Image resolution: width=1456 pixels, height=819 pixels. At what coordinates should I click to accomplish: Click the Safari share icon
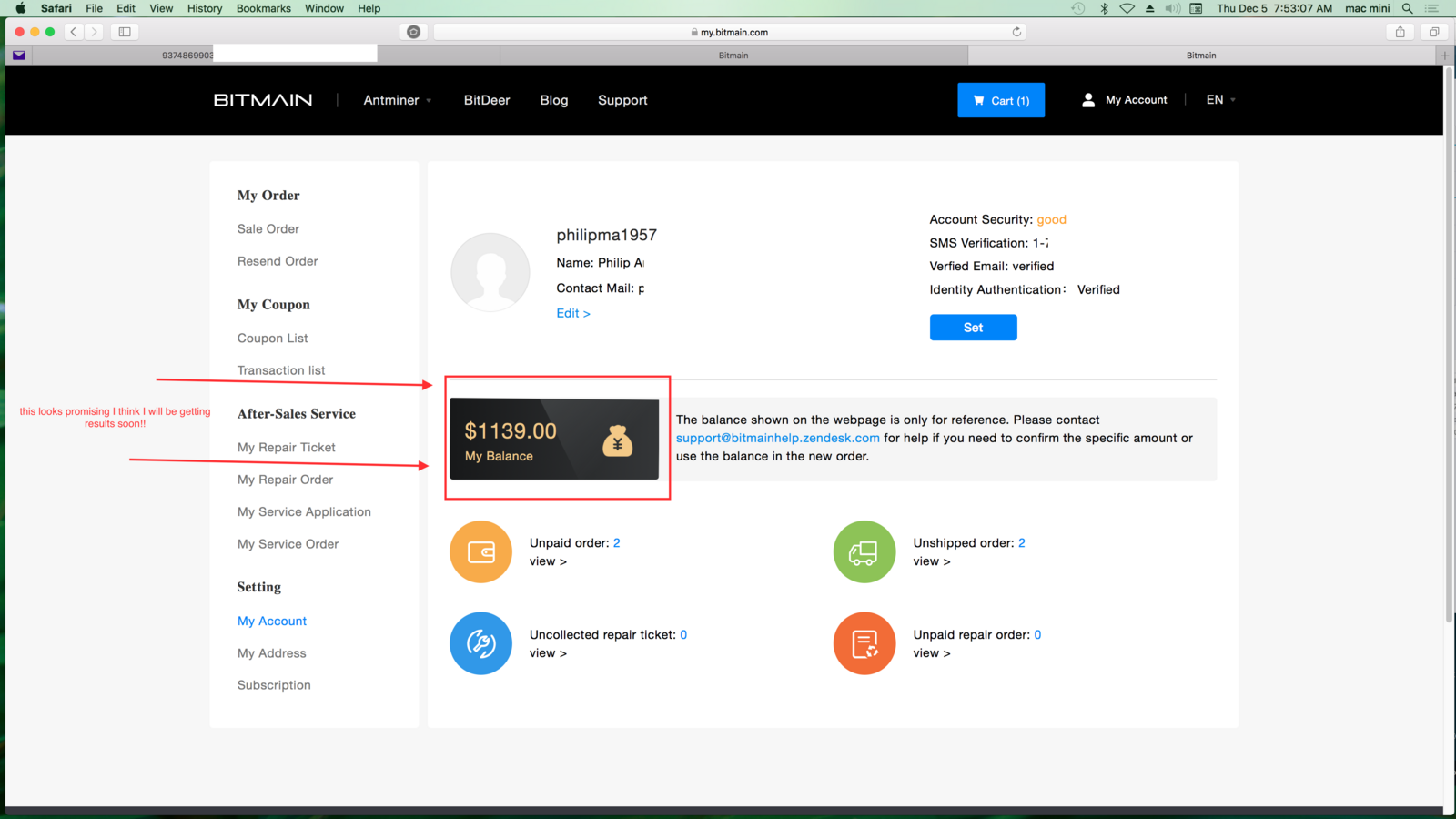(x=1400, y=32)
